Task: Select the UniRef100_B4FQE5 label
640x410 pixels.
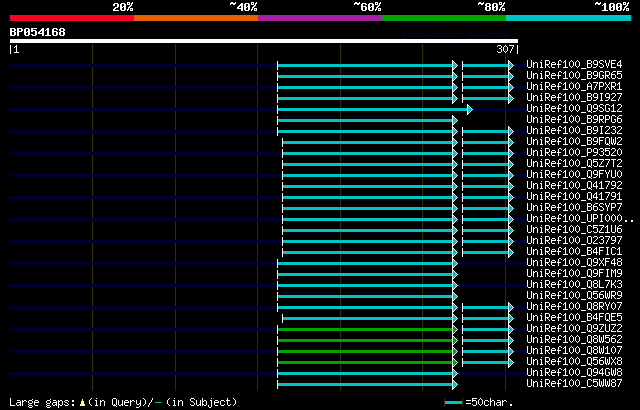Action: (574, 318)
